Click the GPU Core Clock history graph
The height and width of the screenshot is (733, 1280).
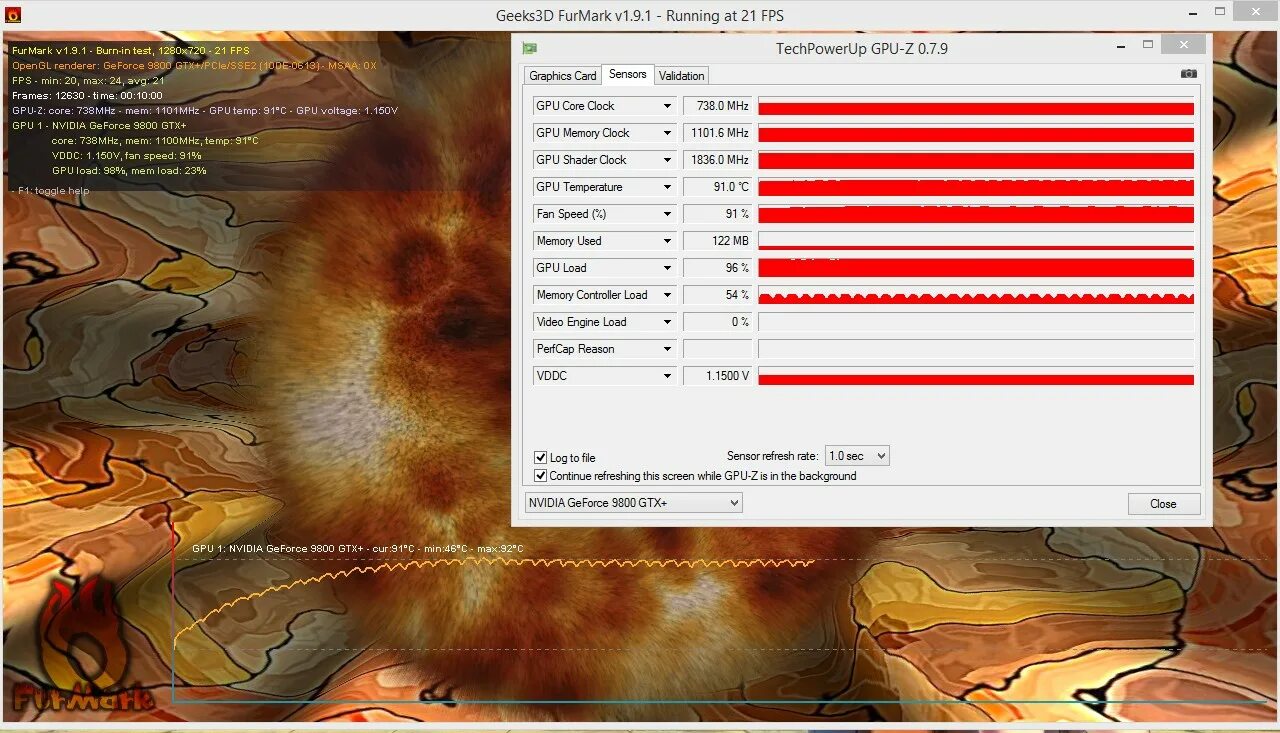pos(976,106)
